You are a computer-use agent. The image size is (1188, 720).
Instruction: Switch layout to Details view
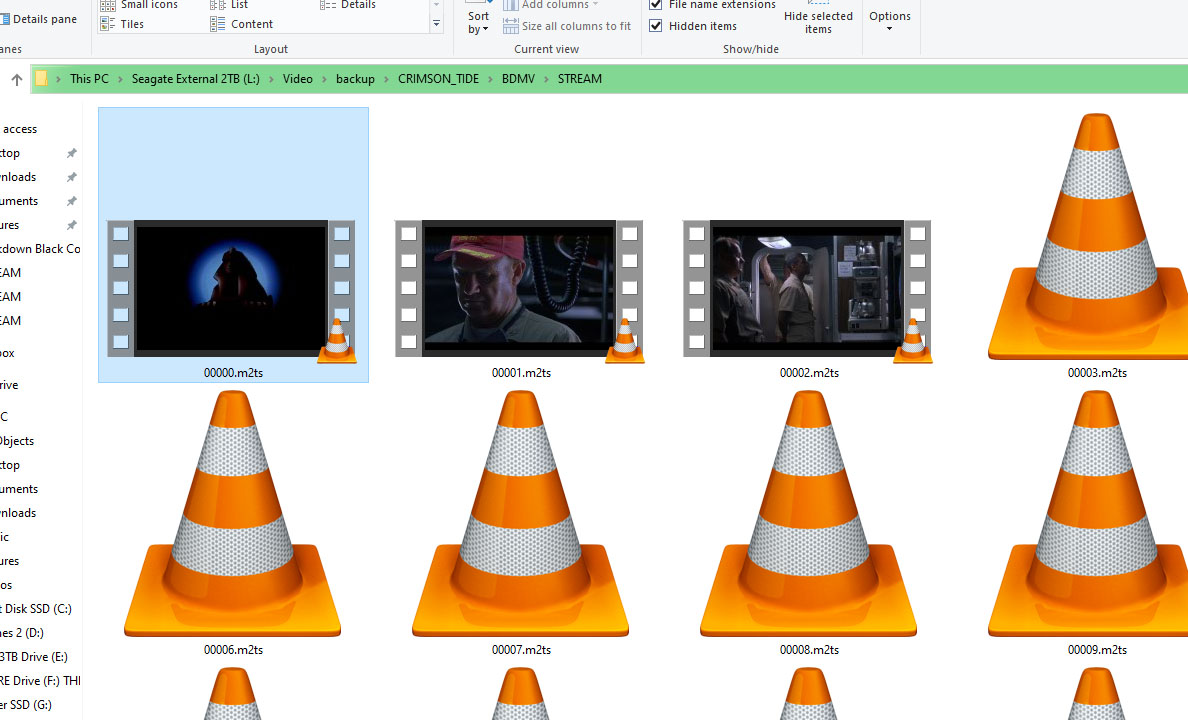(348, 5)
